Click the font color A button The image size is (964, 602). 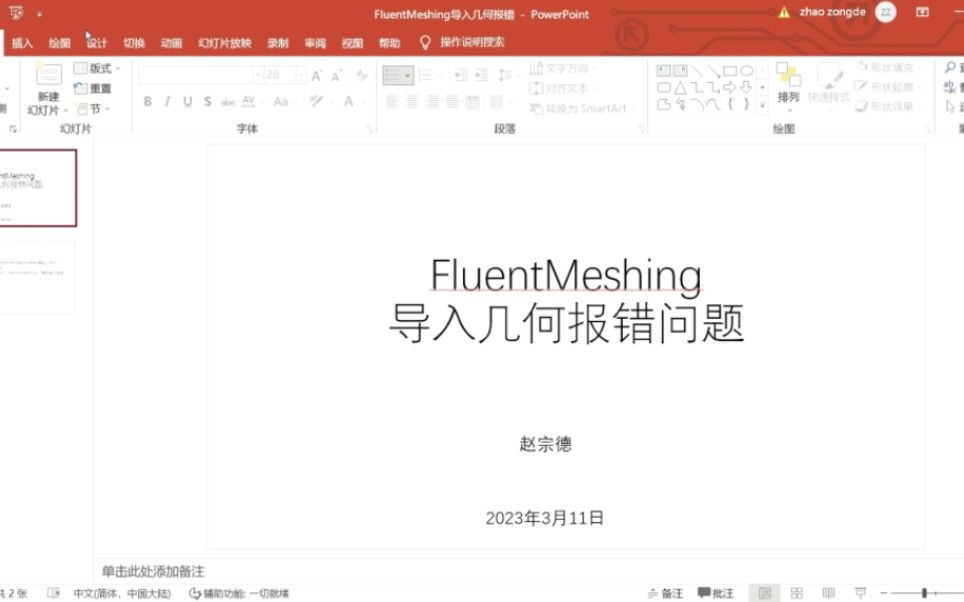[x=349, y=101]
